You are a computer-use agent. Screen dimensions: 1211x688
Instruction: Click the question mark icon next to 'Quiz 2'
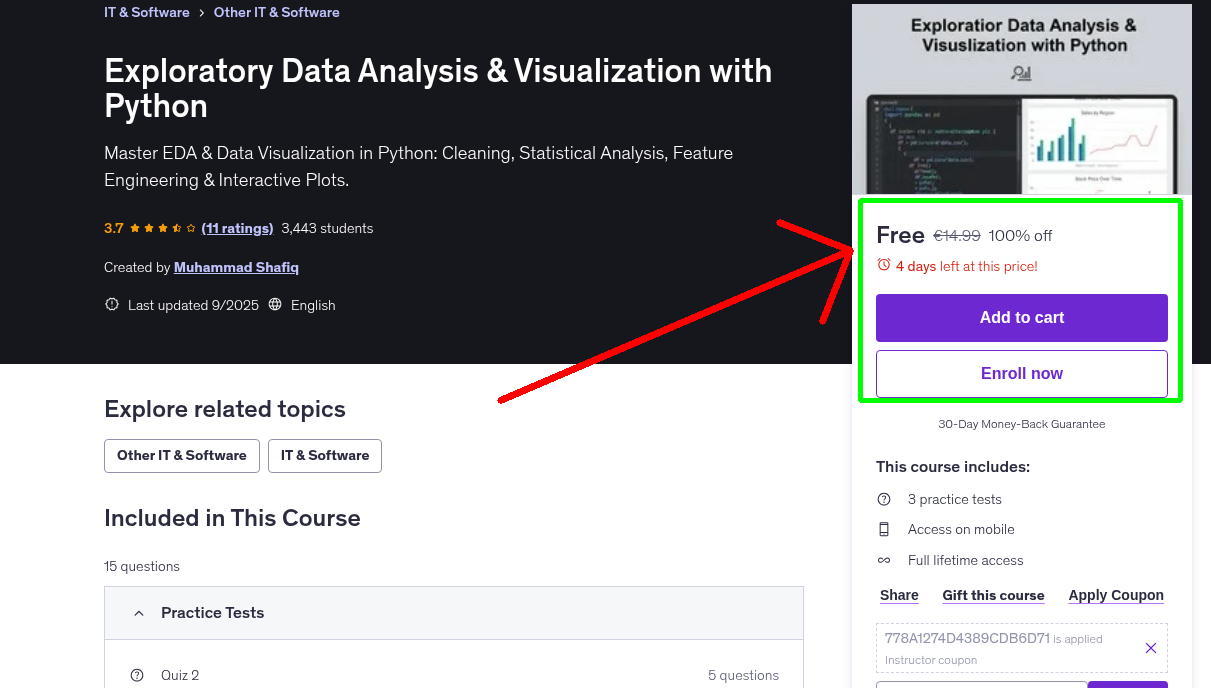click(x=137, y=675)
